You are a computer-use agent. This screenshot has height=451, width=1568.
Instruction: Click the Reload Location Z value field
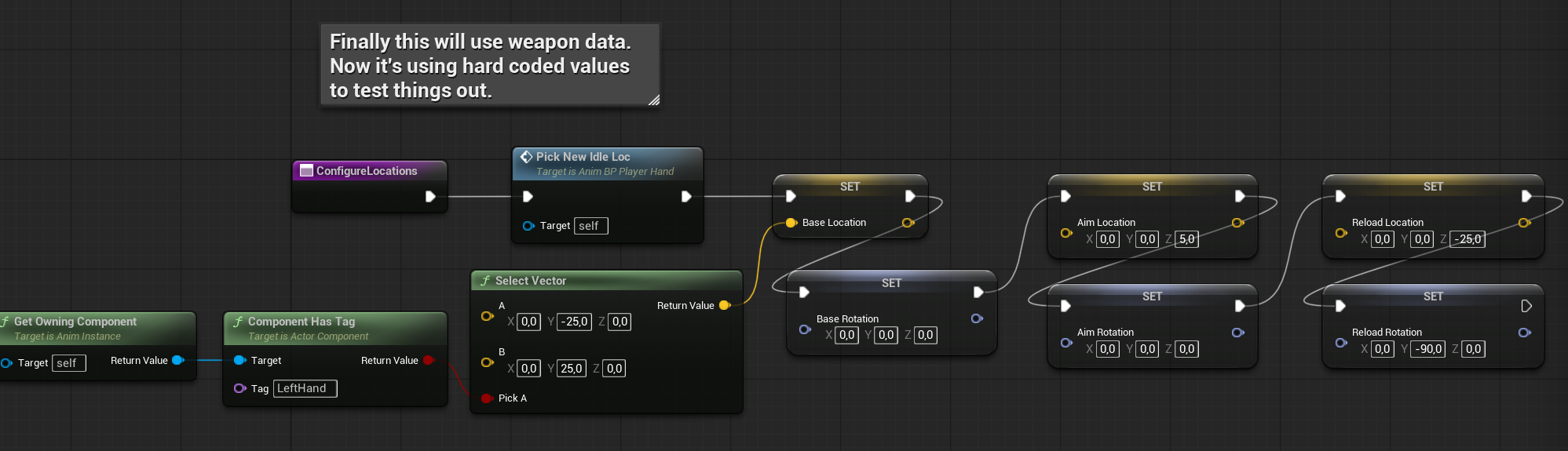(x=1467, y=239)
